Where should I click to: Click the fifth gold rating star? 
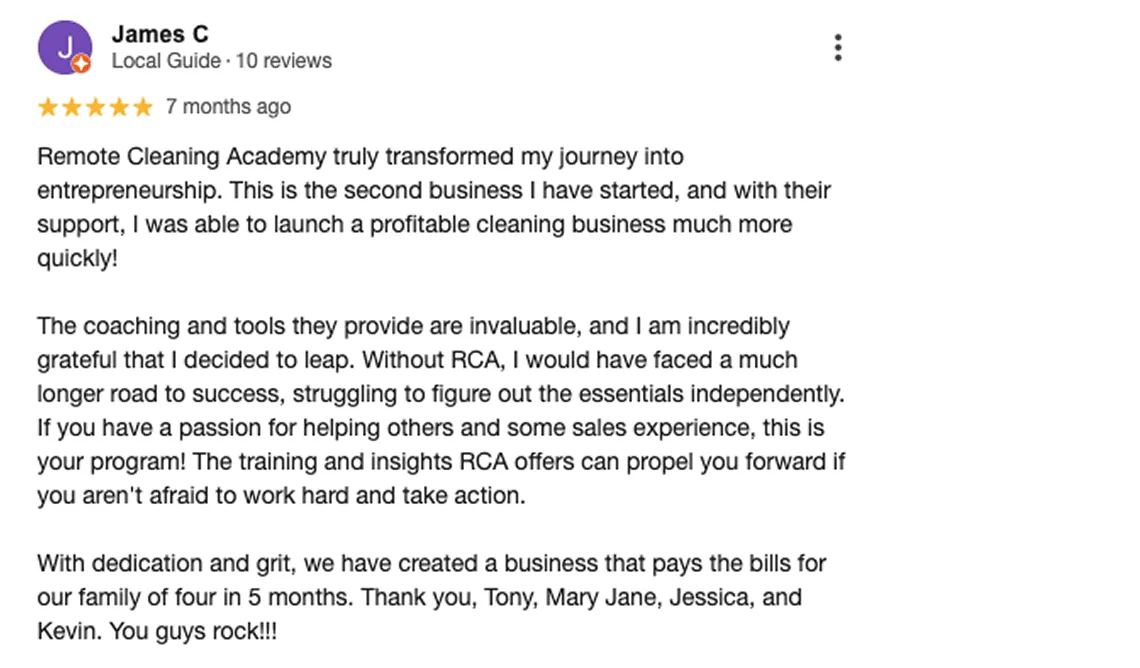143,107
